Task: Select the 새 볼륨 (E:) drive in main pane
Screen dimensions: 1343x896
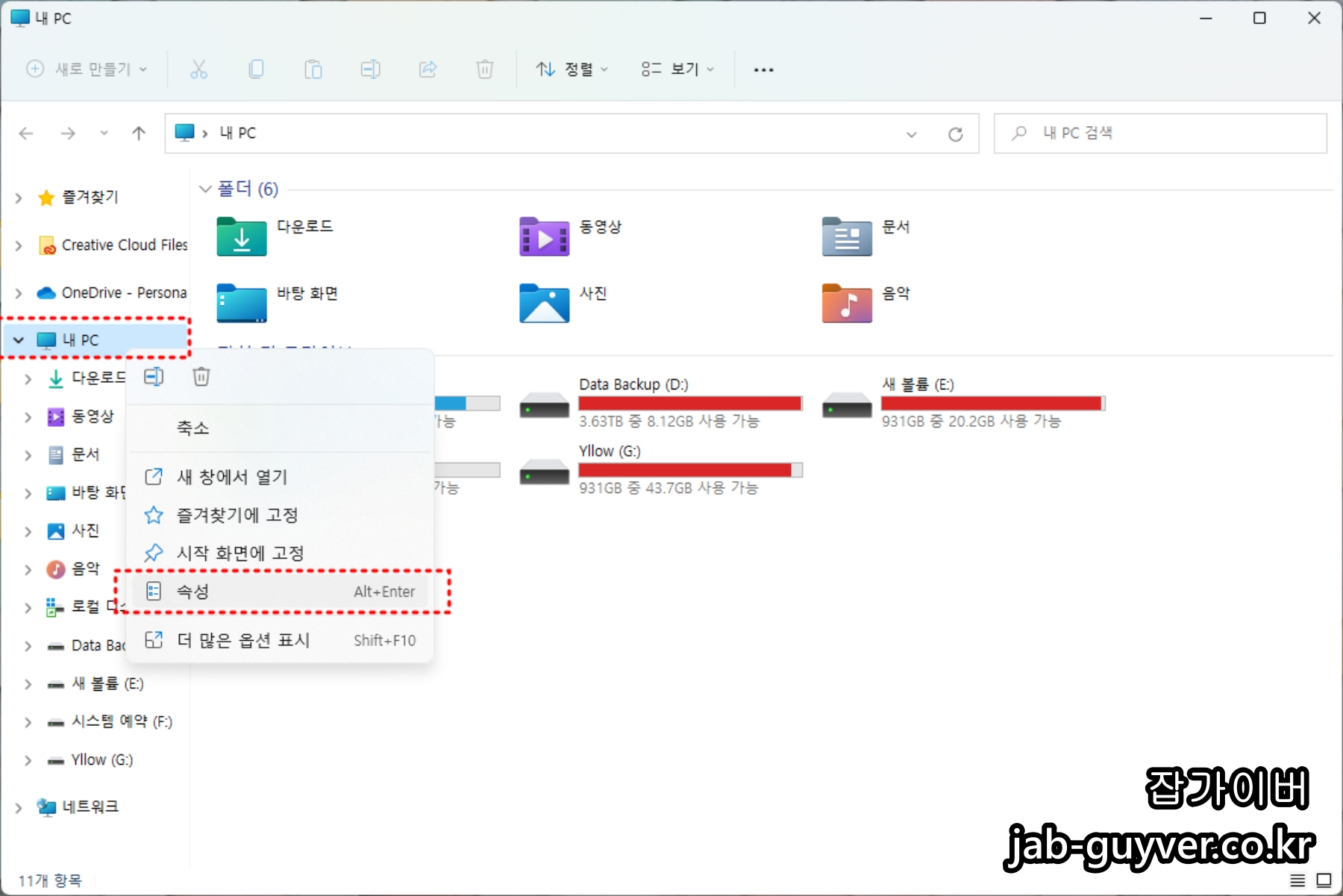Action: [x=963, y=403]
